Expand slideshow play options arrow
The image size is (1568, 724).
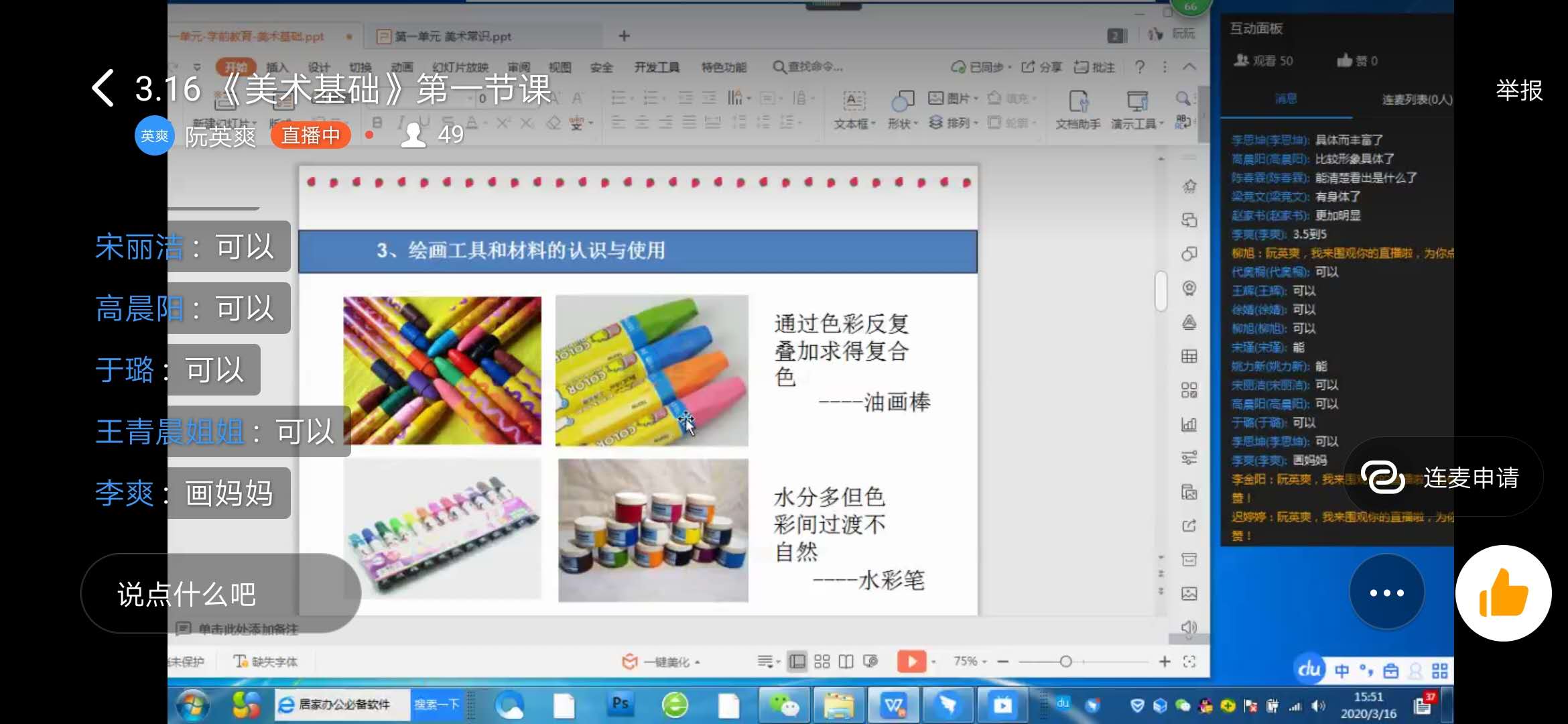pos(933,662)
